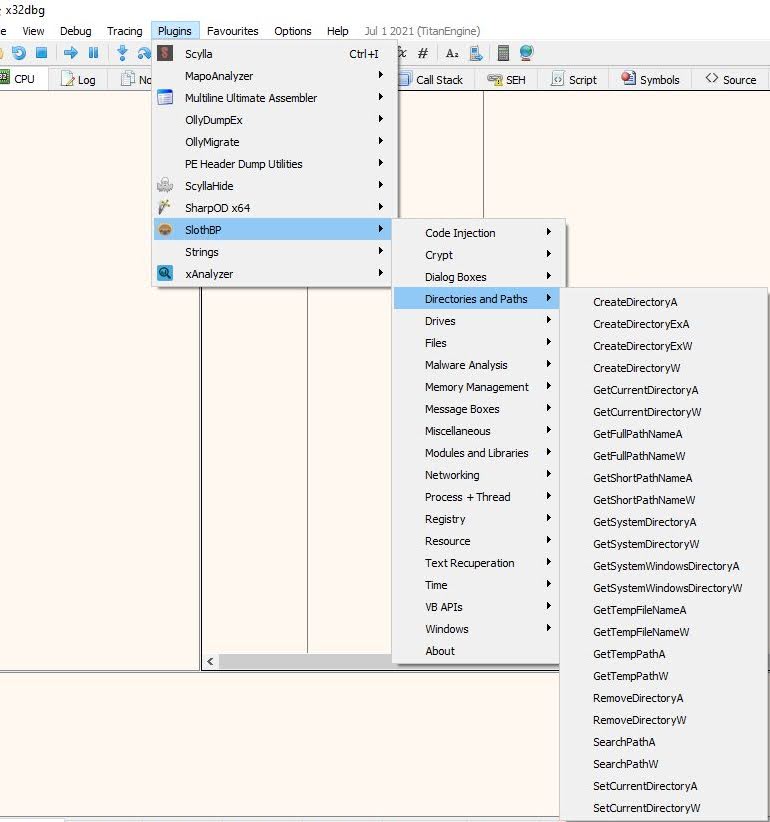
Task: Open the Favourites menu
Action: (x=233, y=31)
